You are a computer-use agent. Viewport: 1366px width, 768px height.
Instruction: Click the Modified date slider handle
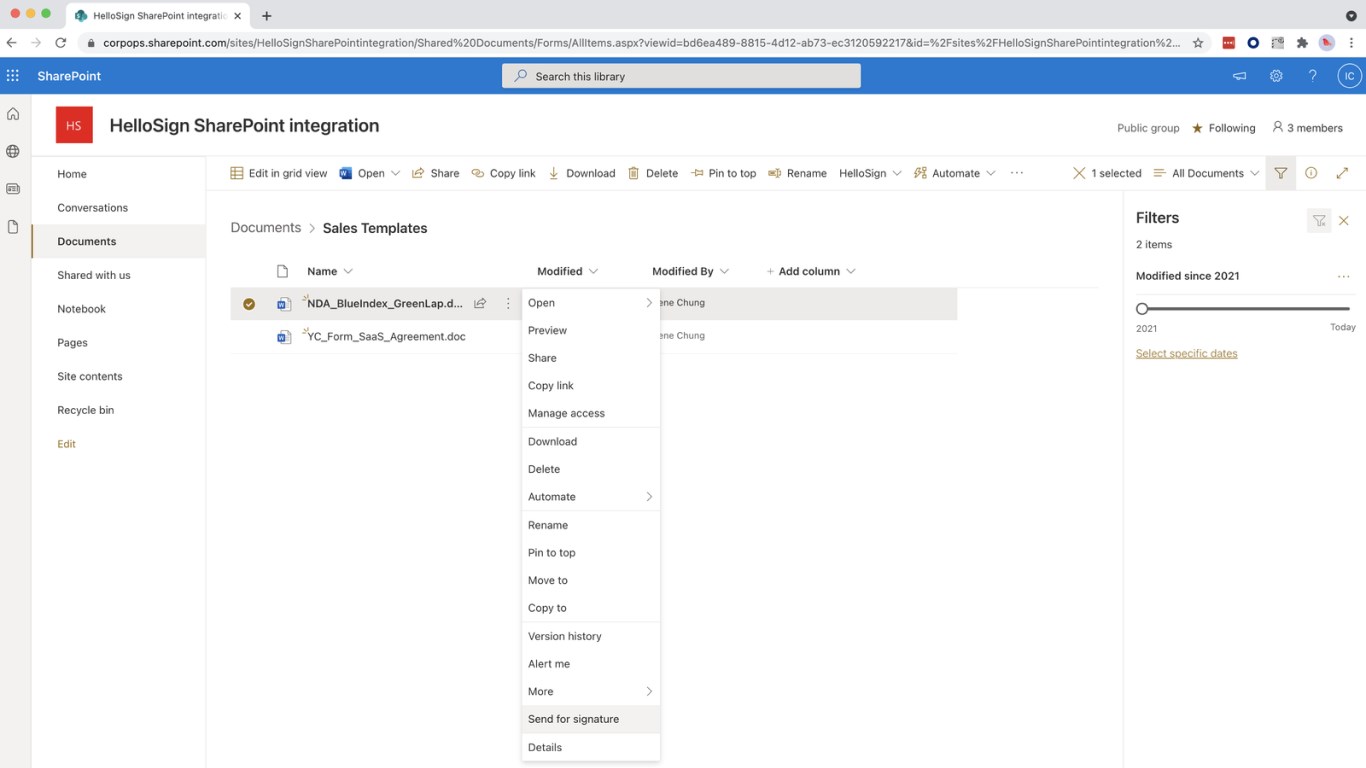point(1142,309)
